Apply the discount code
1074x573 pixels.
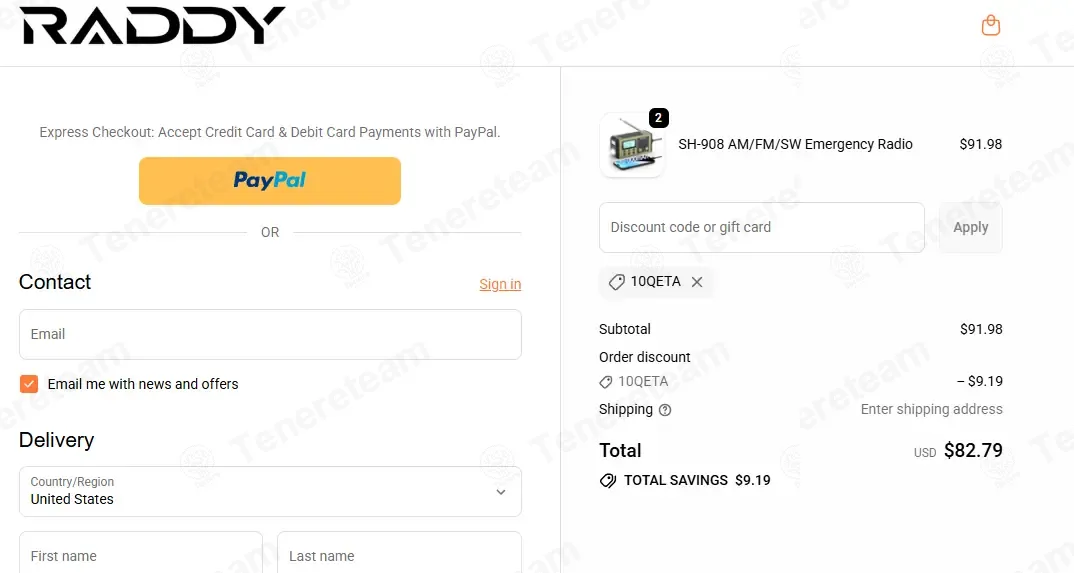click(971, 227)
